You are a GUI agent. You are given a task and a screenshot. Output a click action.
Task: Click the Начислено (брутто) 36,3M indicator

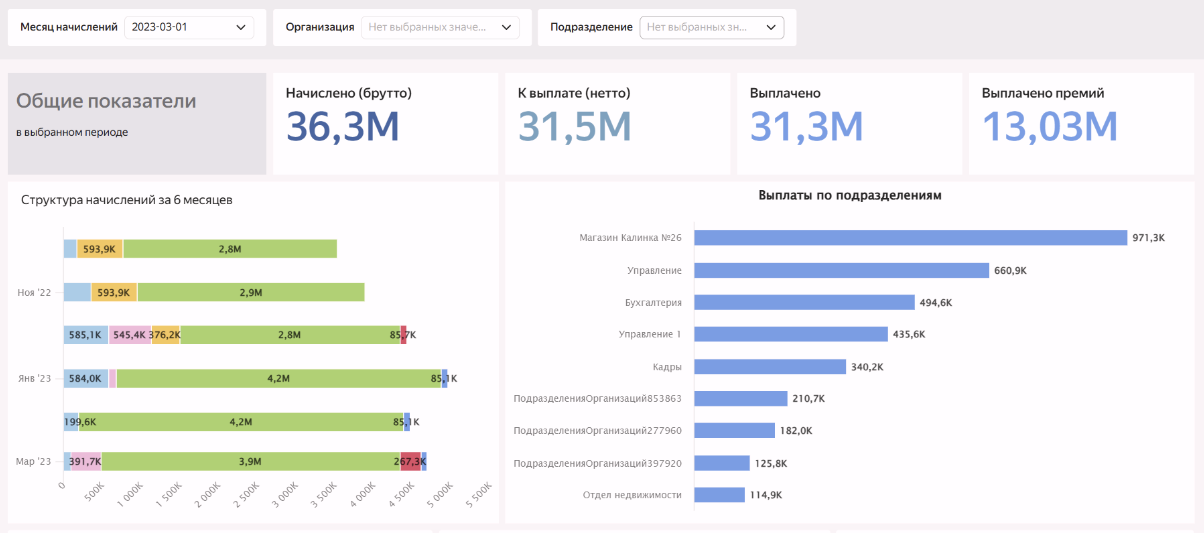click(343, 126)
